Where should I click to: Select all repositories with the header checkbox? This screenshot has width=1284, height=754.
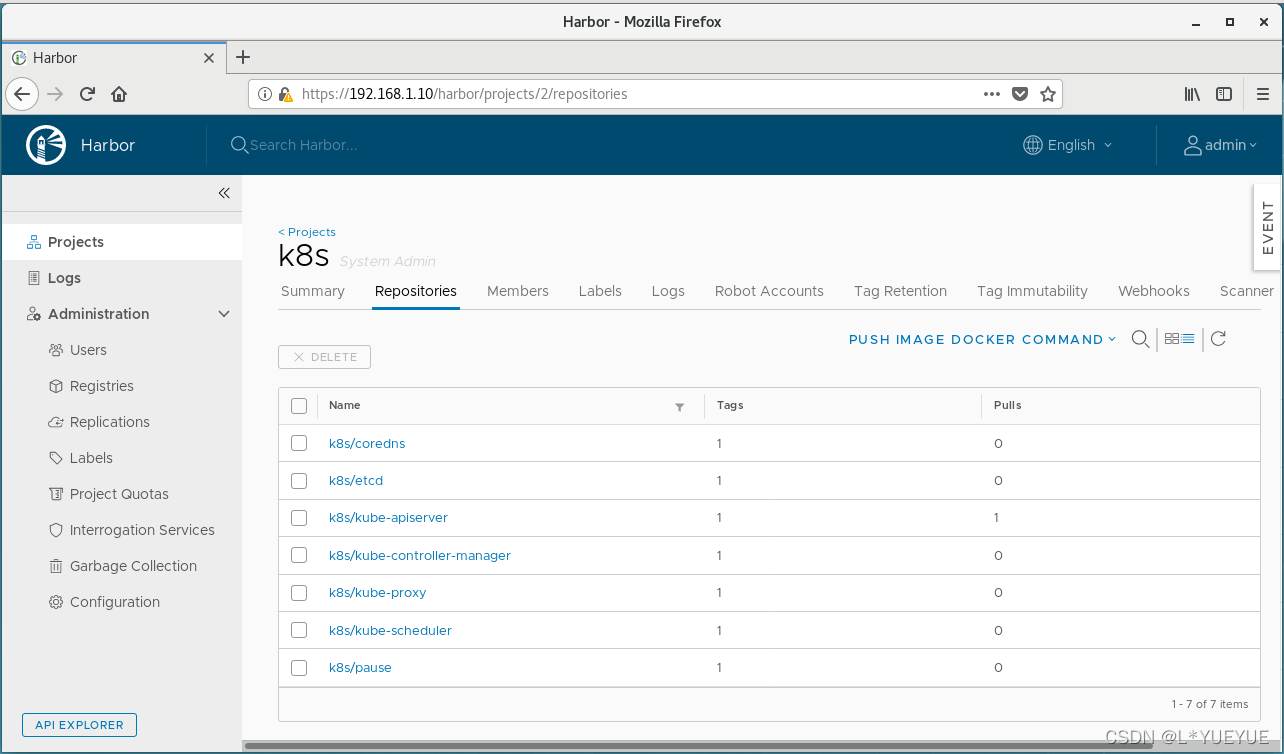299,406
